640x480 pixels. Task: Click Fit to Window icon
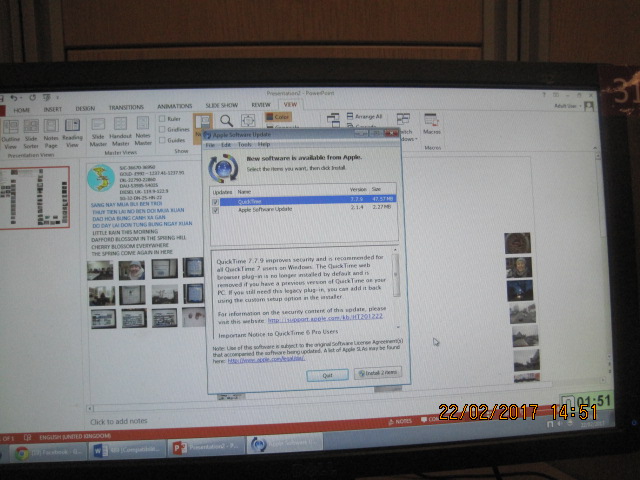point(248,120)
